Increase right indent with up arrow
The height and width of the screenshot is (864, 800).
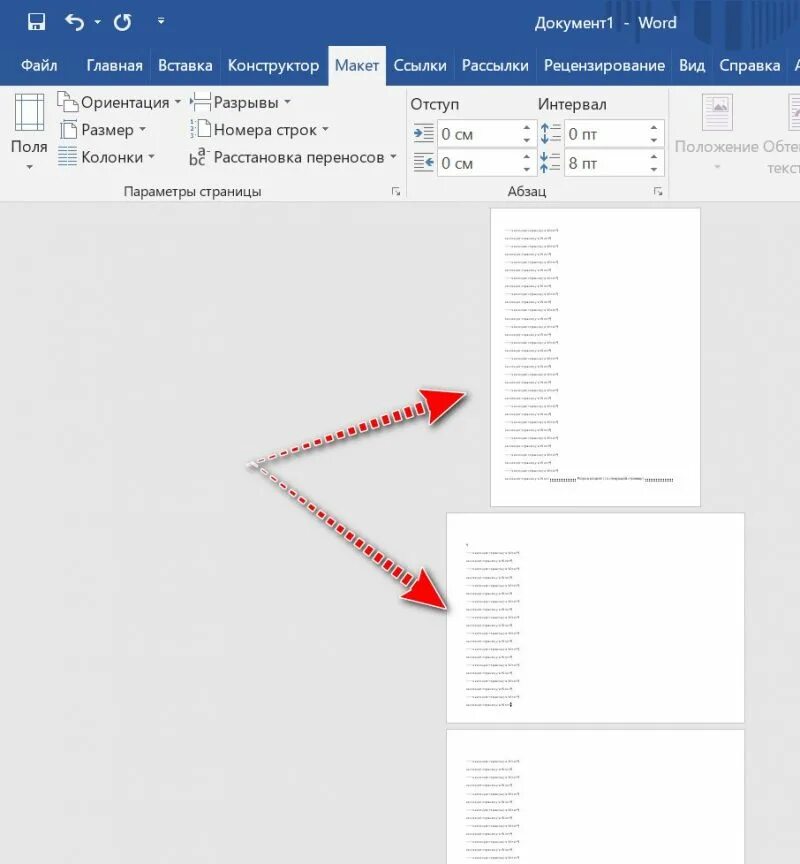click(527, 156)
